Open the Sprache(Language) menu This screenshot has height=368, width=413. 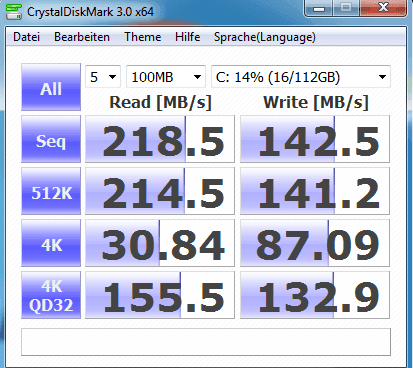click(x=265, y=37)
